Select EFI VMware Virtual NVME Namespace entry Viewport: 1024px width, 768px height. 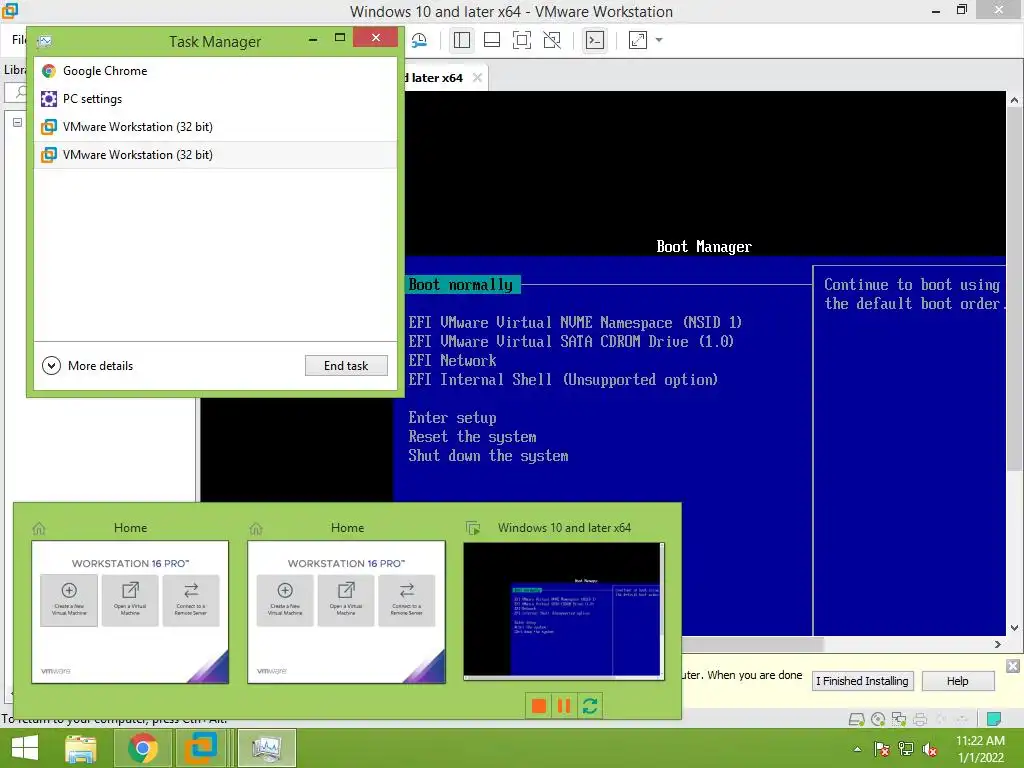pyautogui.click(x=575, y=323)
